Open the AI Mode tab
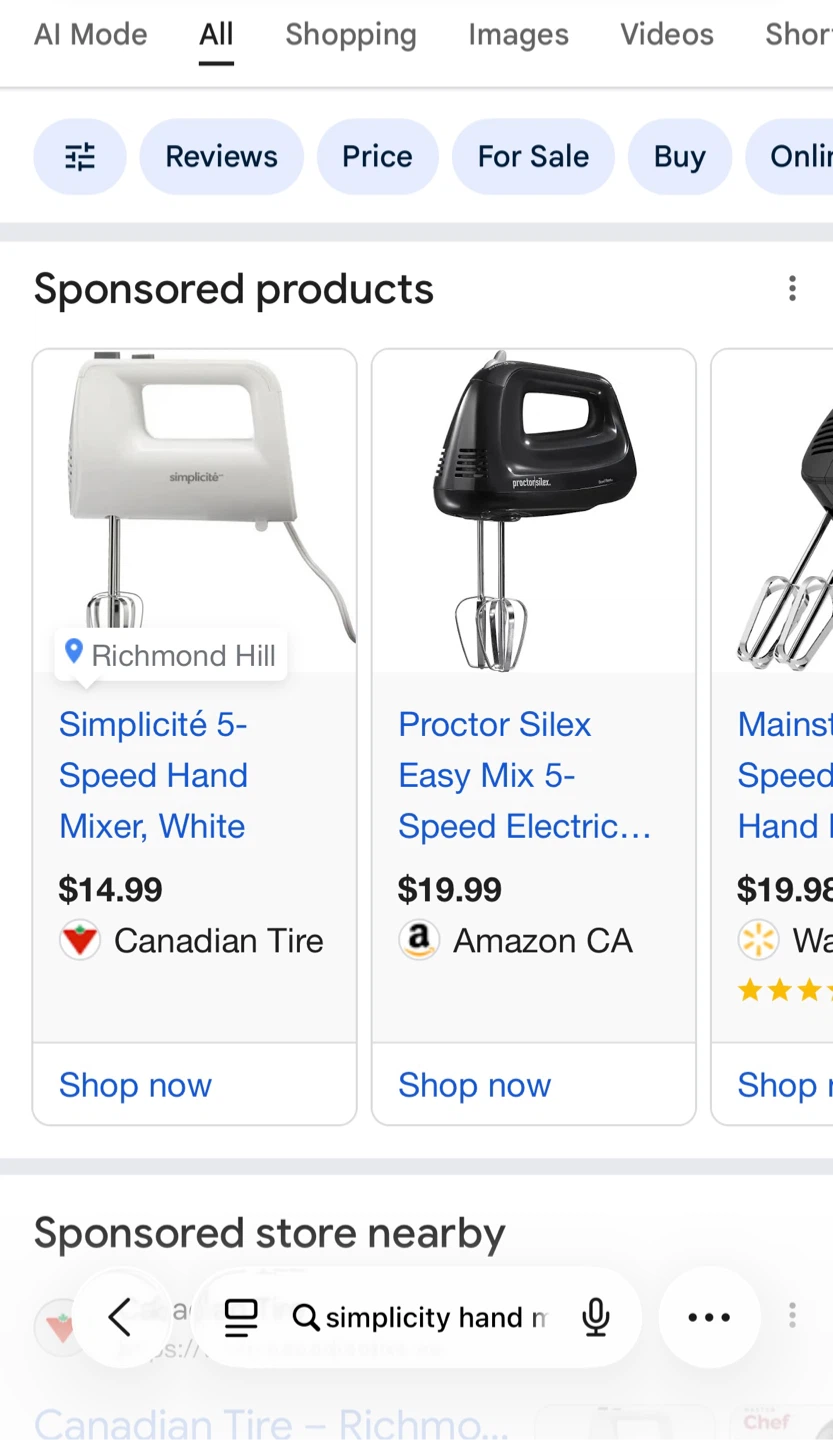 [90, 35]
